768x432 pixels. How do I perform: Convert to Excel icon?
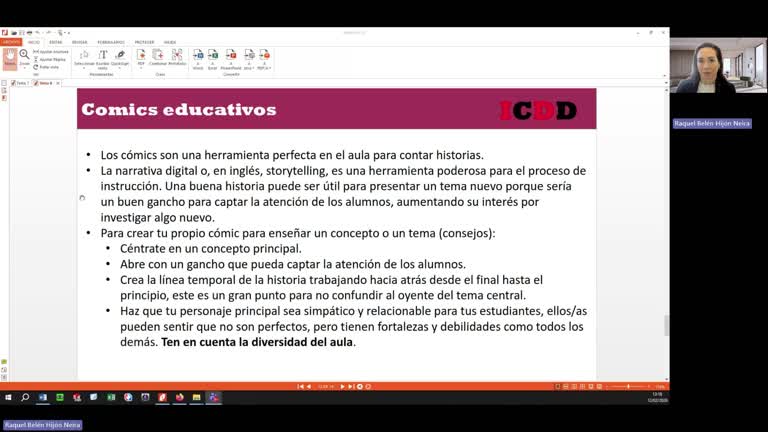tap(213, 59)
